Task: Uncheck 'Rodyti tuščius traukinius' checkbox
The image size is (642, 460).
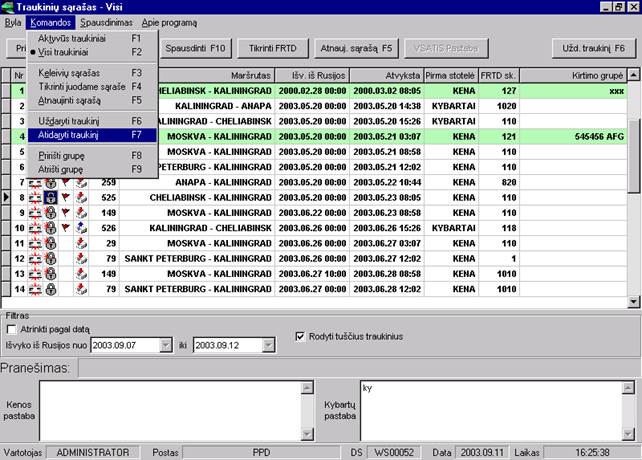Action: tap(300, 337)
